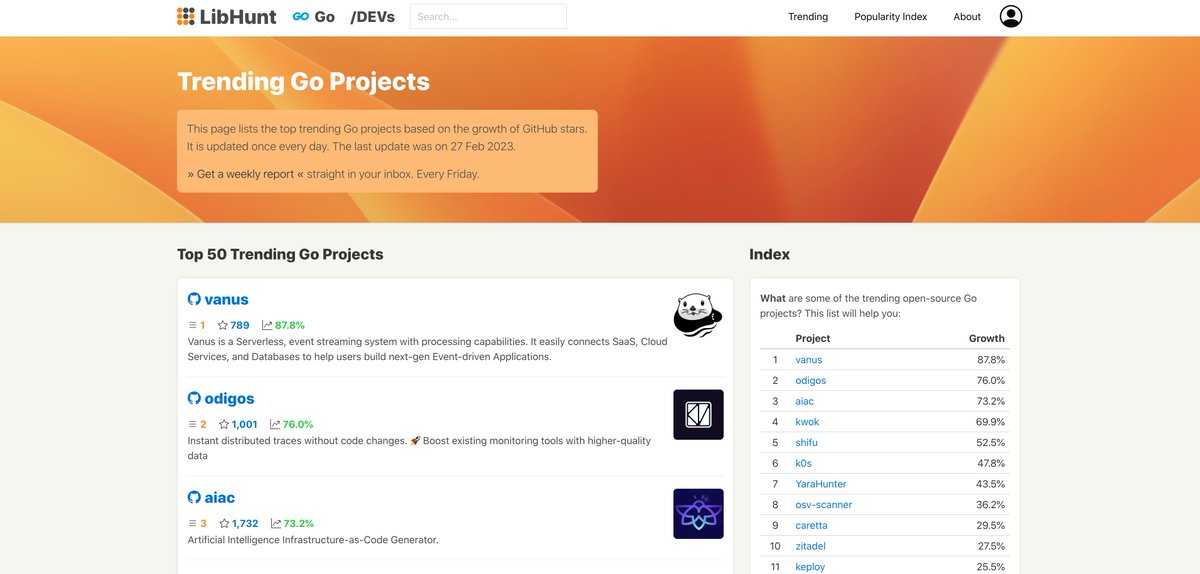The height and width of the screenshot is (574, 1200).
Task: Click the 'Top 50 Trending Go Projects' heading
Action: click(x=280, y=254)
